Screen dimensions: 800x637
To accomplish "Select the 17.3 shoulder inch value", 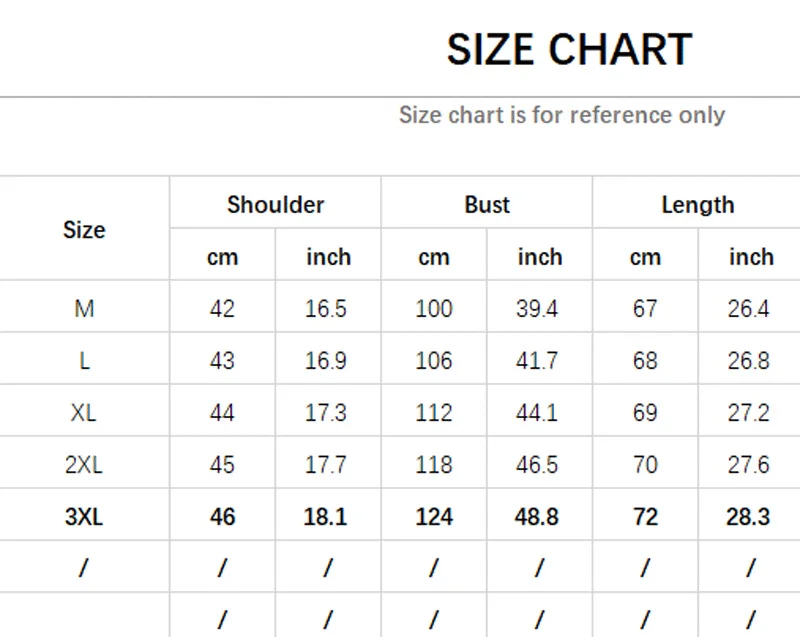I will click(x=326, y=413).
